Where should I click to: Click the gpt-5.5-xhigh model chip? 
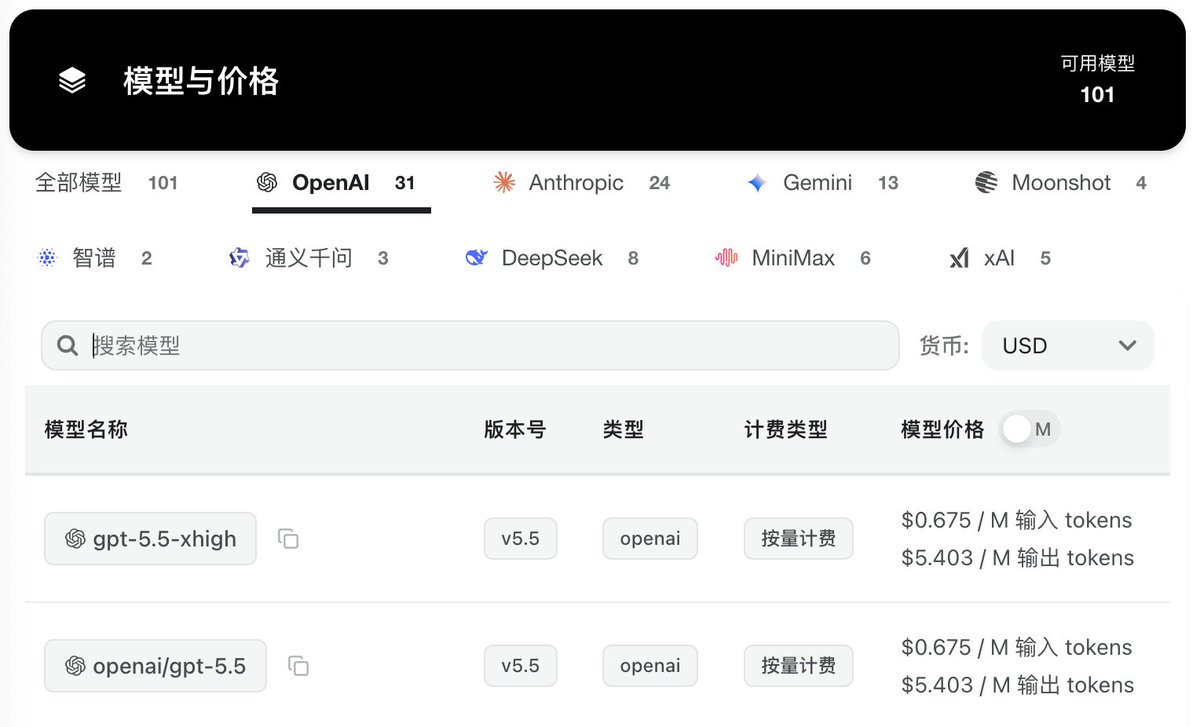[150, 539]
